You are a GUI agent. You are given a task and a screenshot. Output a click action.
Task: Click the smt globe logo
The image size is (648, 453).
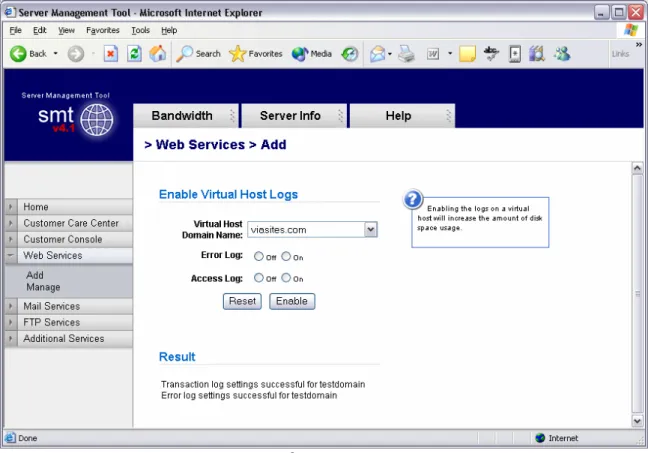tap(97, 120)
